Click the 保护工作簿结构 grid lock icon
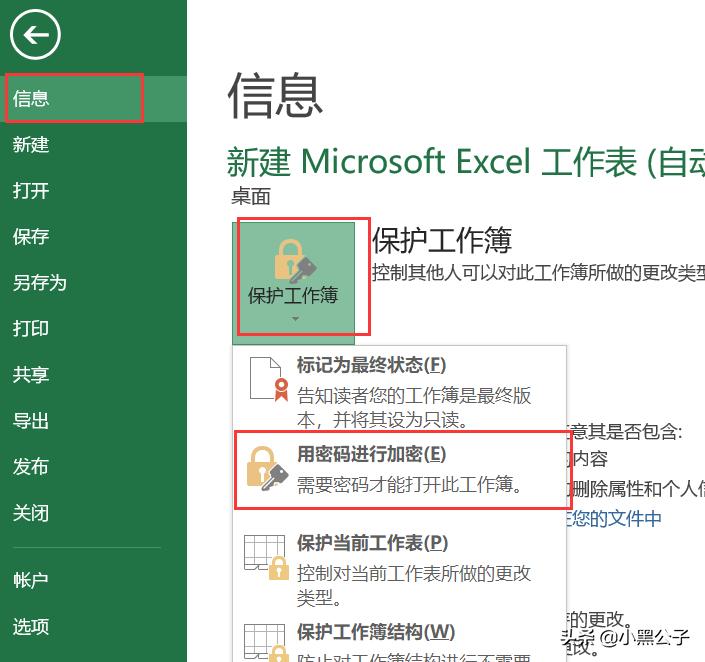The width and height of the screenshot is (705, 662). [266, 642]
